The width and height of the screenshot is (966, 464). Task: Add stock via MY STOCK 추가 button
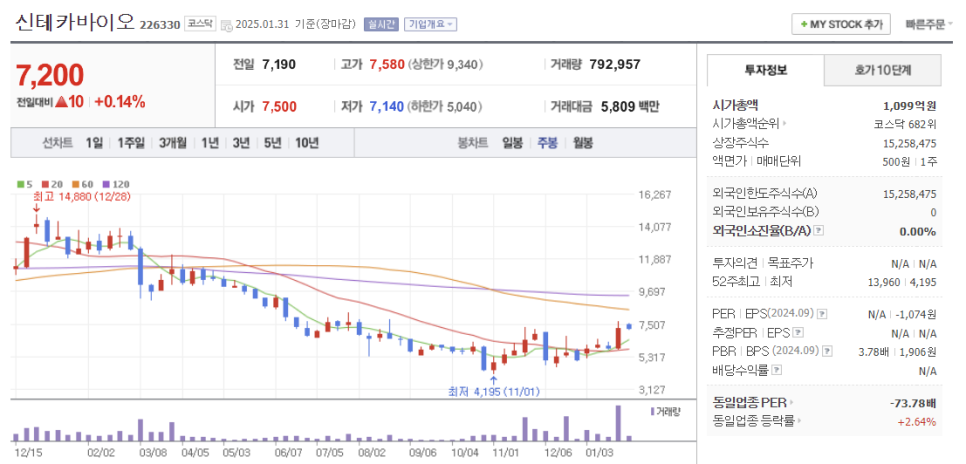pos(841,25)
